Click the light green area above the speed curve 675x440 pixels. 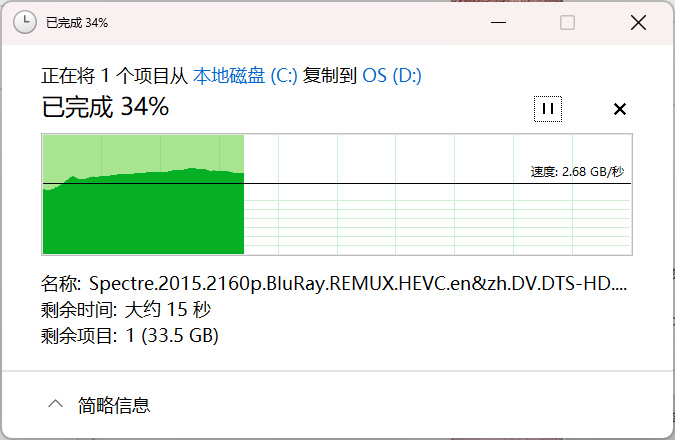click(x=143, y=153)
